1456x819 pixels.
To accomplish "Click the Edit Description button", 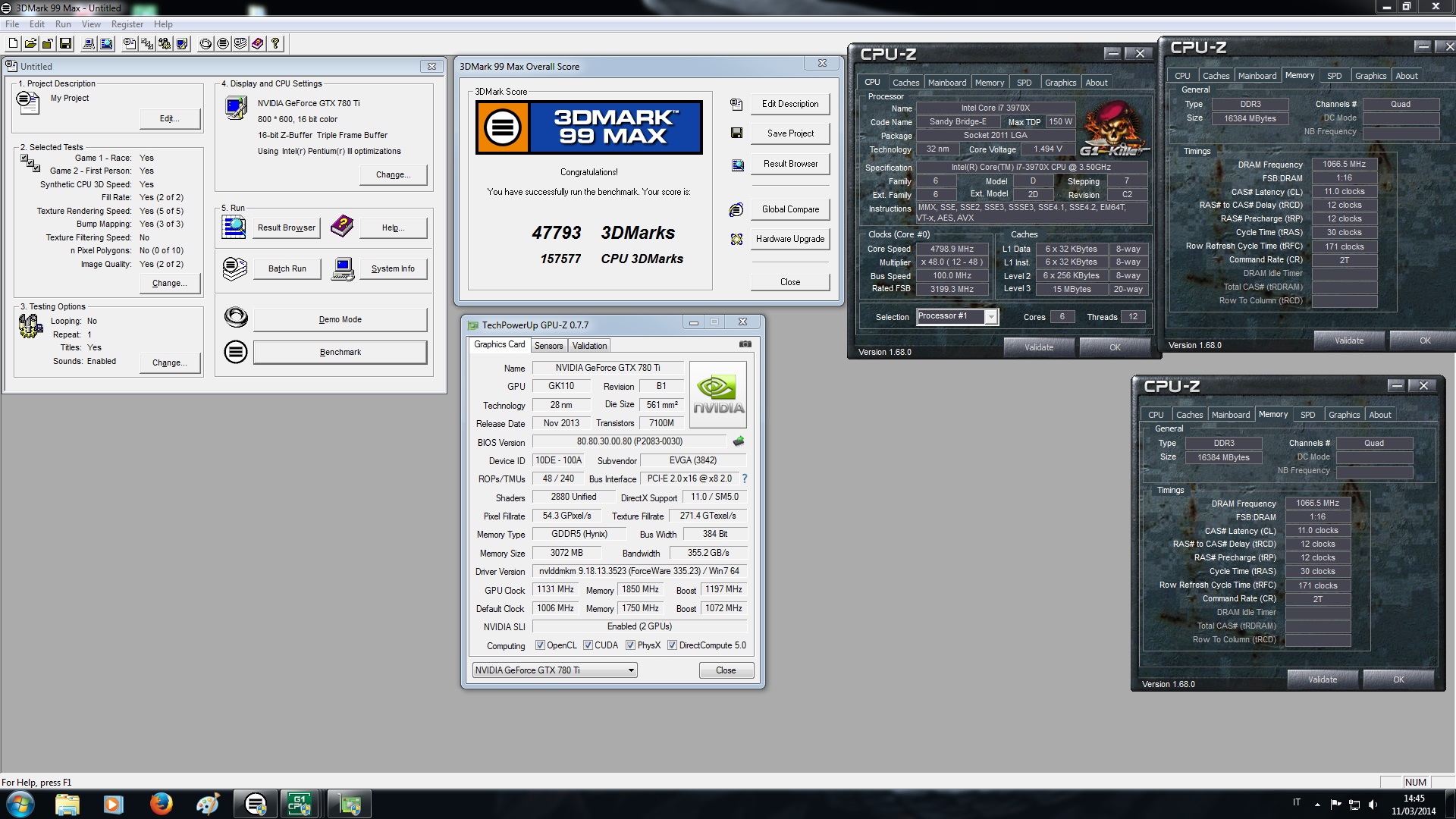I will point(790,104).
